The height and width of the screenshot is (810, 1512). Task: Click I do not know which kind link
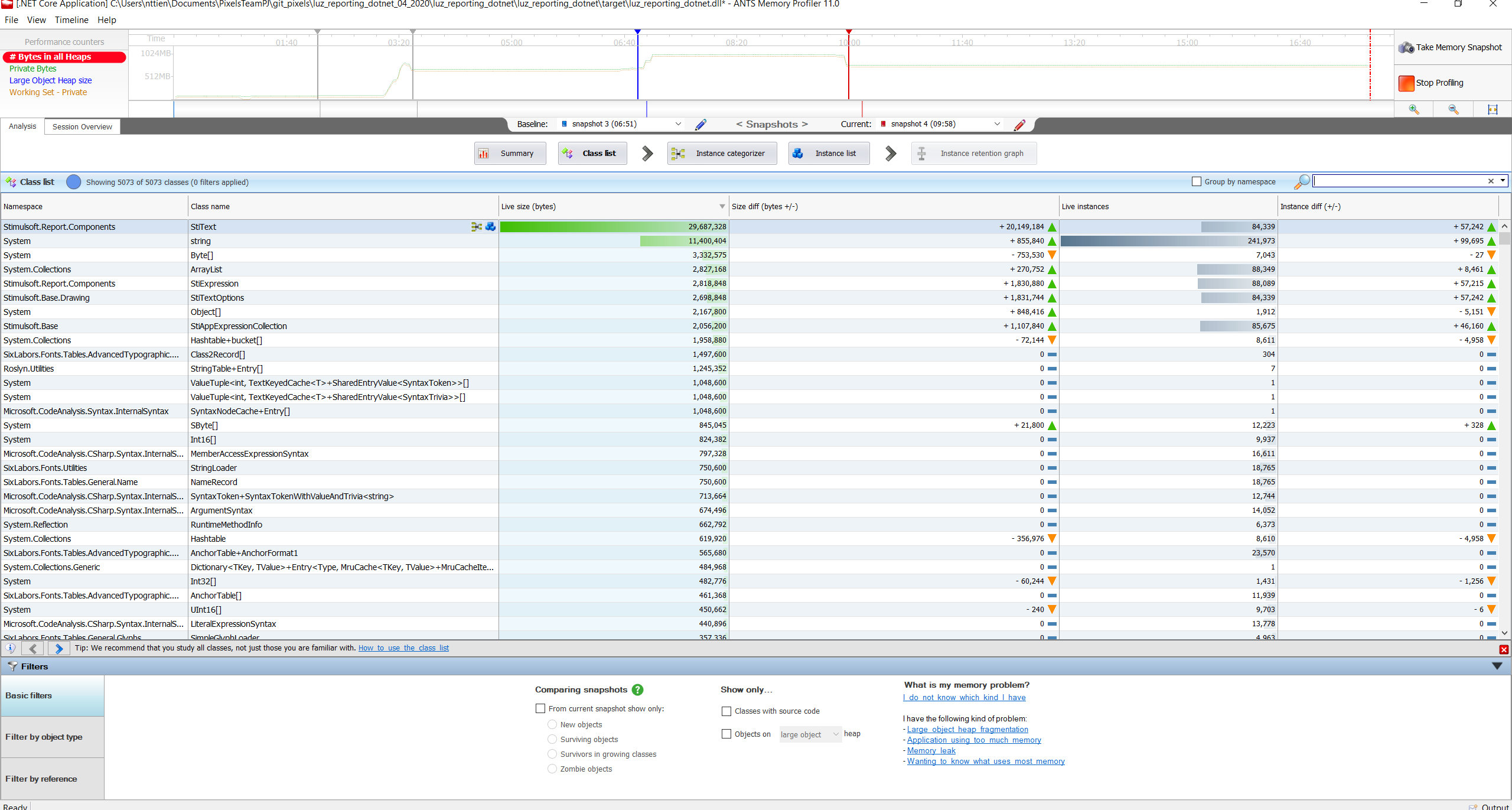coord(964,698)
